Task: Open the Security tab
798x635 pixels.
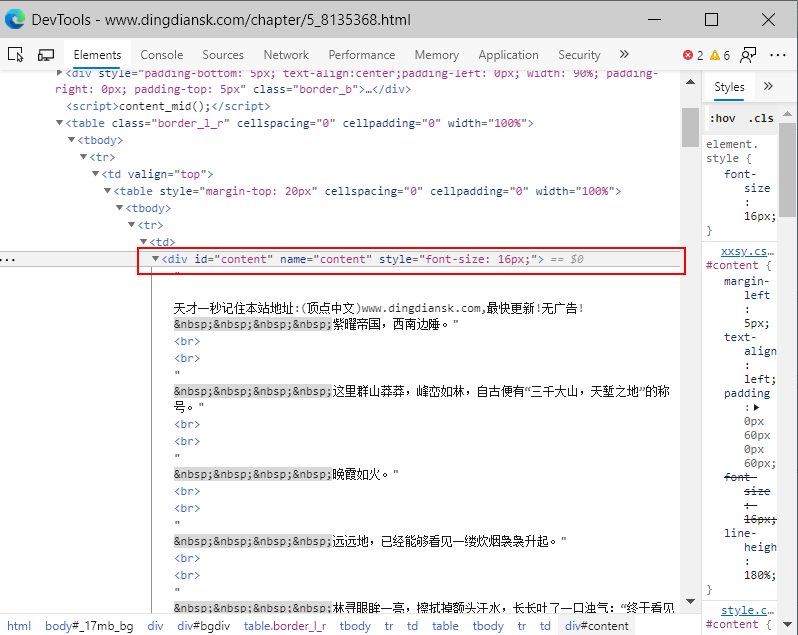Action: click(x=579, y=55)
